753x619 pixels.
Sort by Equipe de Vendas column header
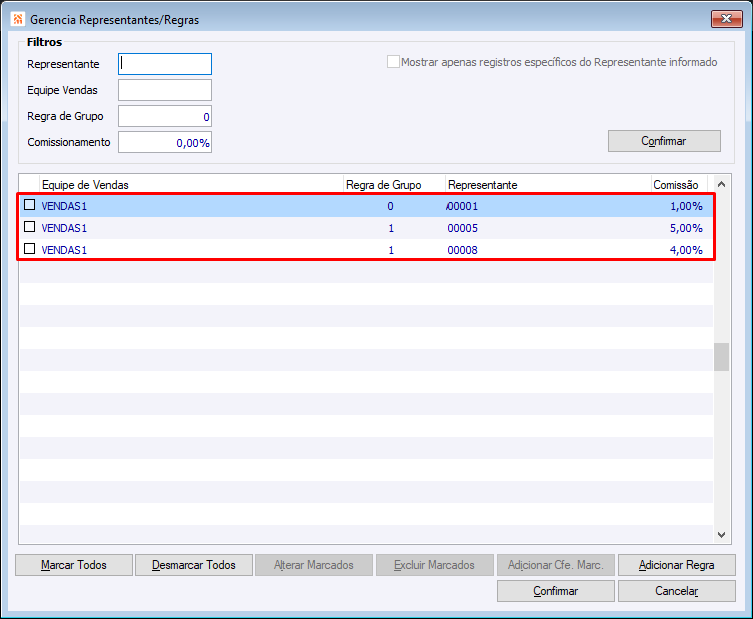point(191,185)
